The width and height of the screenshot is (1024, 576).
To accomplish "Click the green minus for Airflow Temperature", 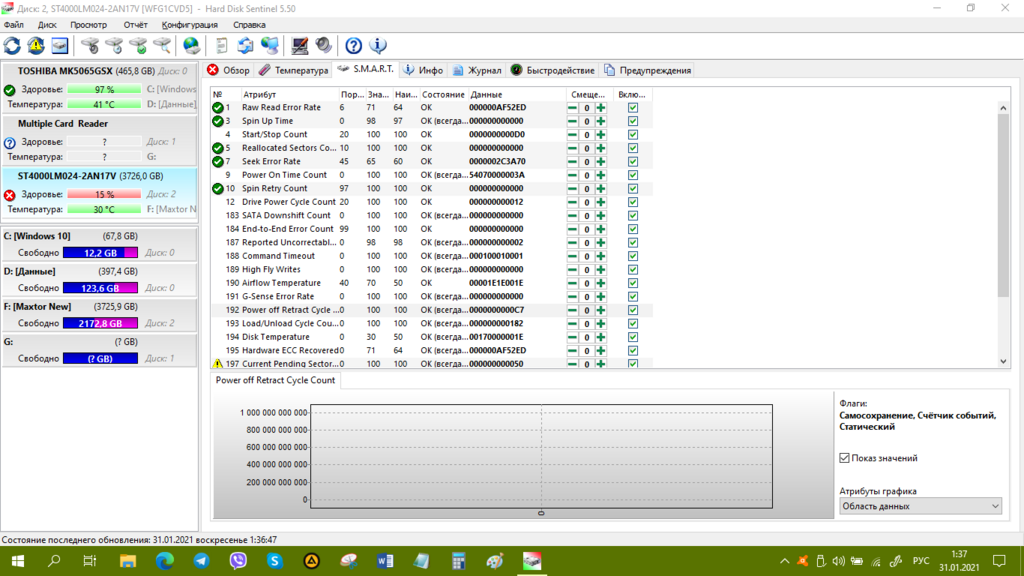I will 572,283.
